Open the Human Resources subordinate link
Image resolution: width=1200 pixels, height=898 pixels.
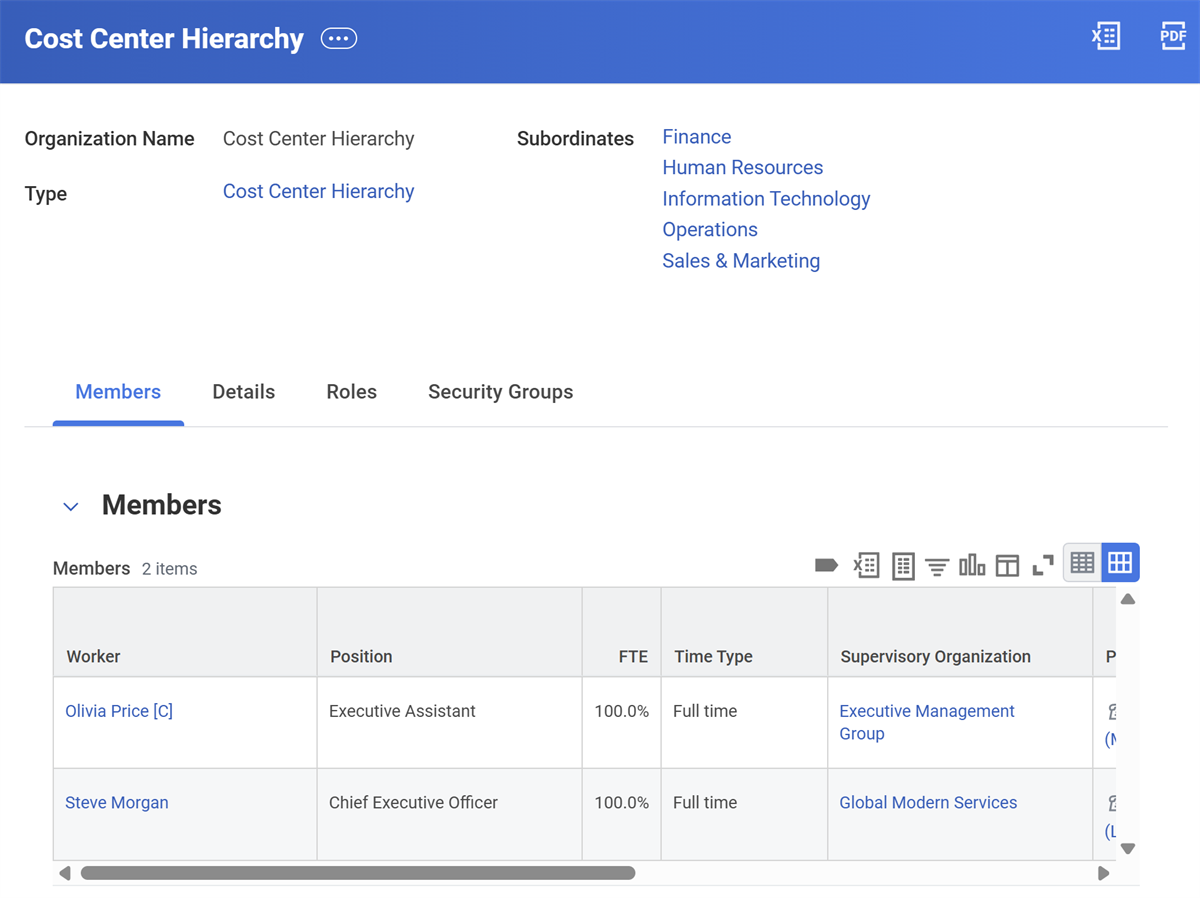click(743, 168)
